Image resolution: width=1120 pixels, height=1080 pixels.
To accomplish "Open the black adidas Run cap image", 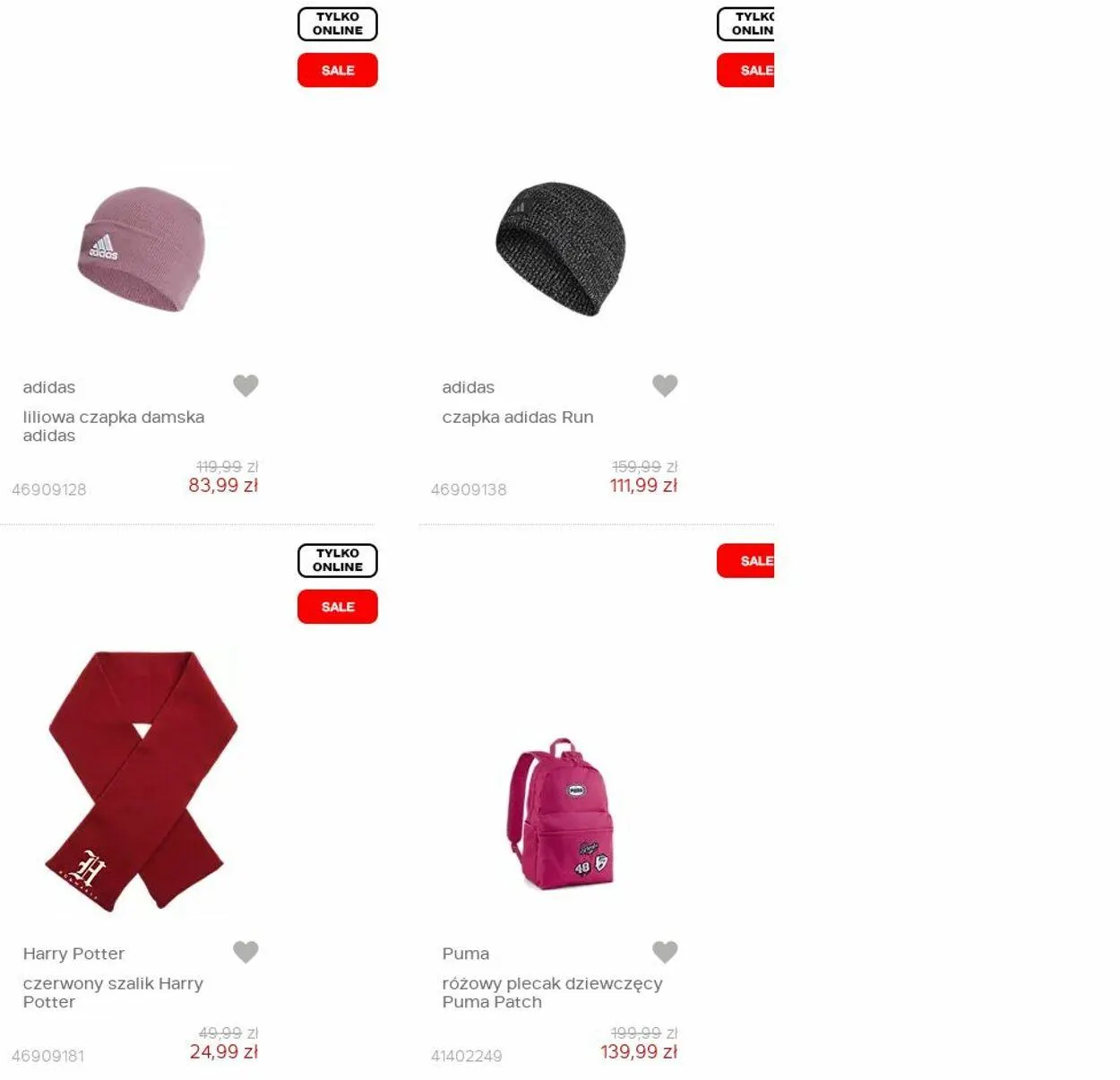I will click(x=561, y=249).
